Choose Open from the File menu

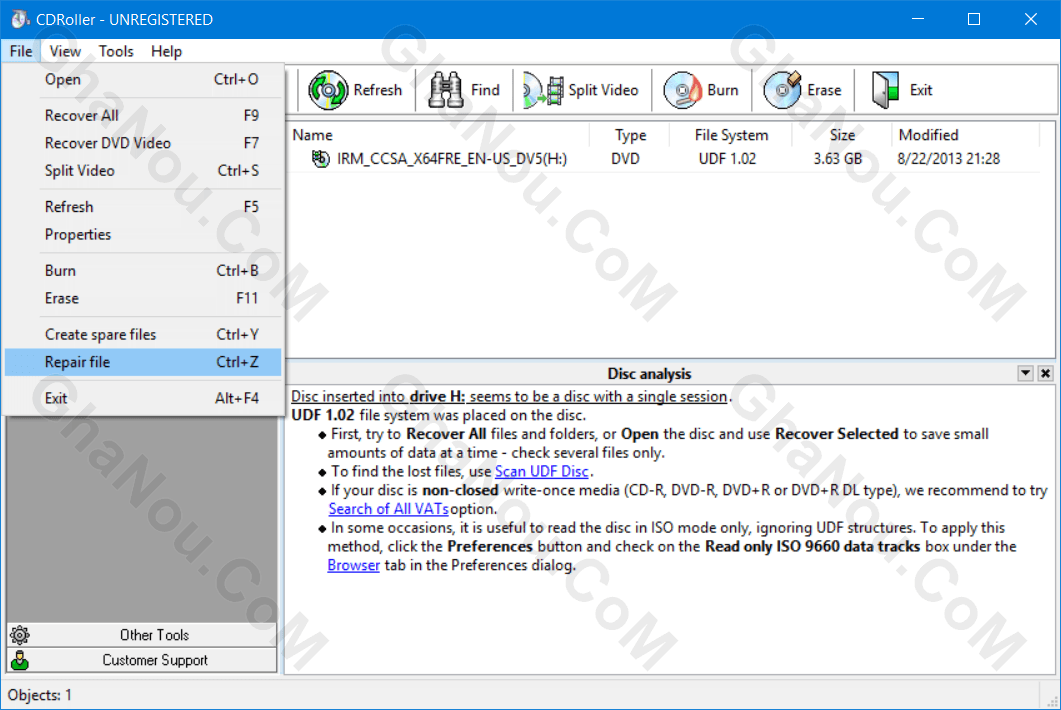click(143, 79)
